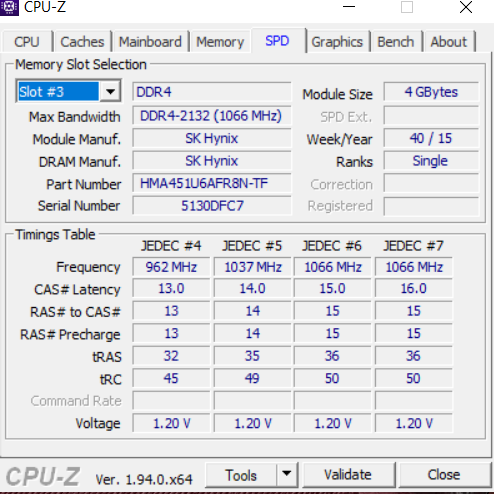Click the empty SPD Ext. field
The height and width of the screenshot is (494, 494).
(x=431, y=116)
